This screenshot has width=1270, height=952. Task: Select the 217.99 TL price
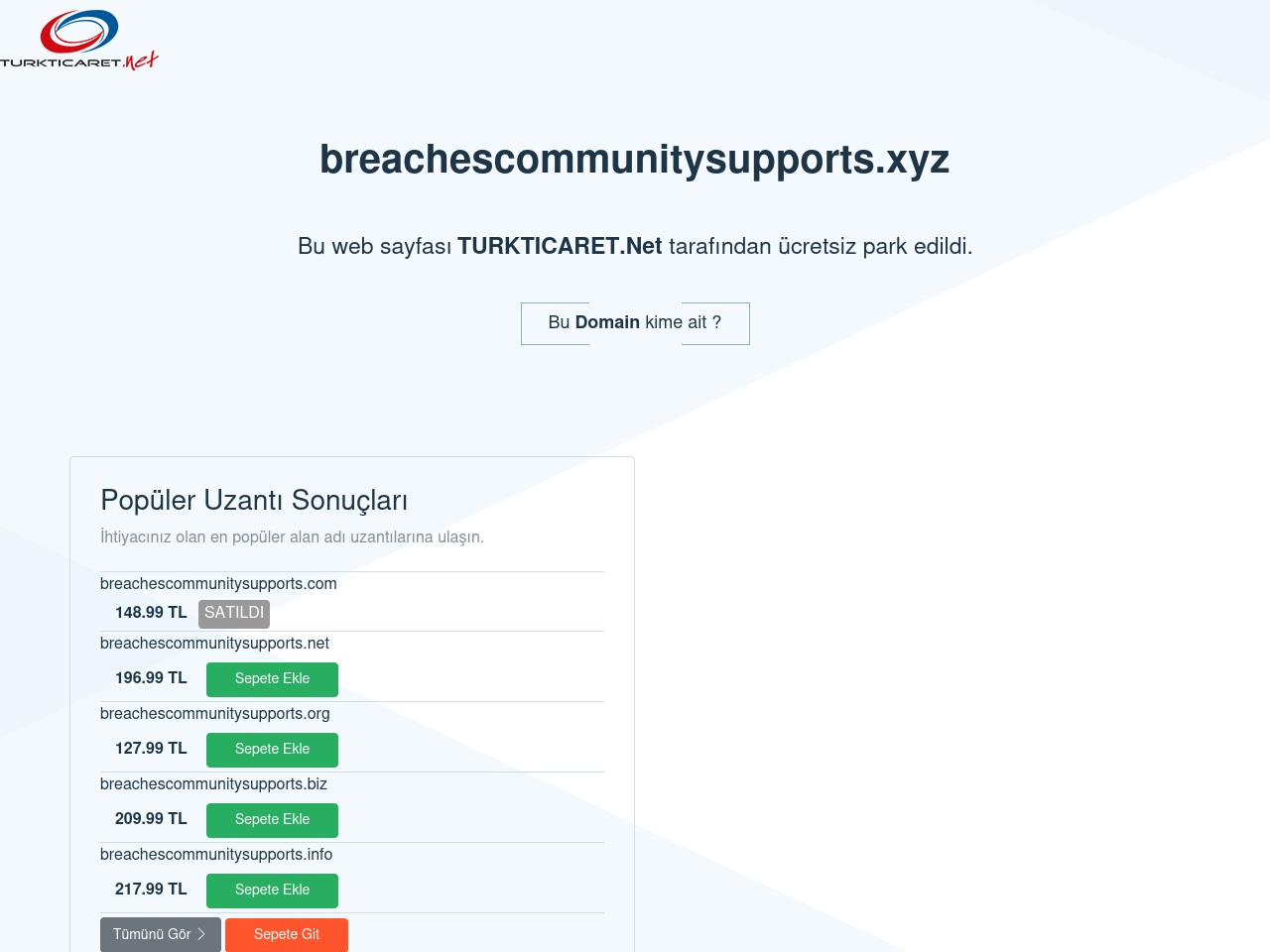point(151,890)
